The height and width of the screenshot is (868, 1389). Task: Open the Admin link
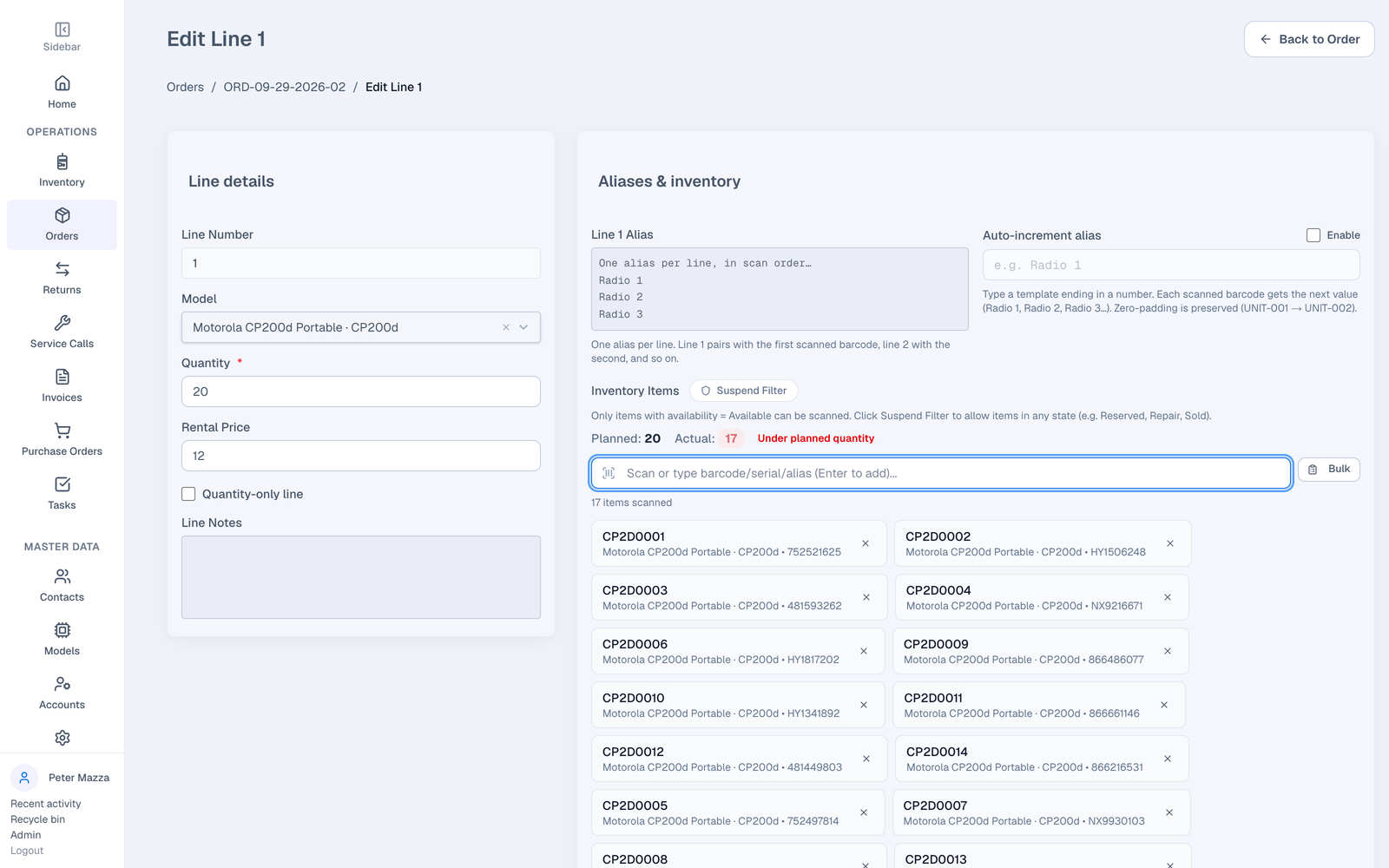(26, 835)
